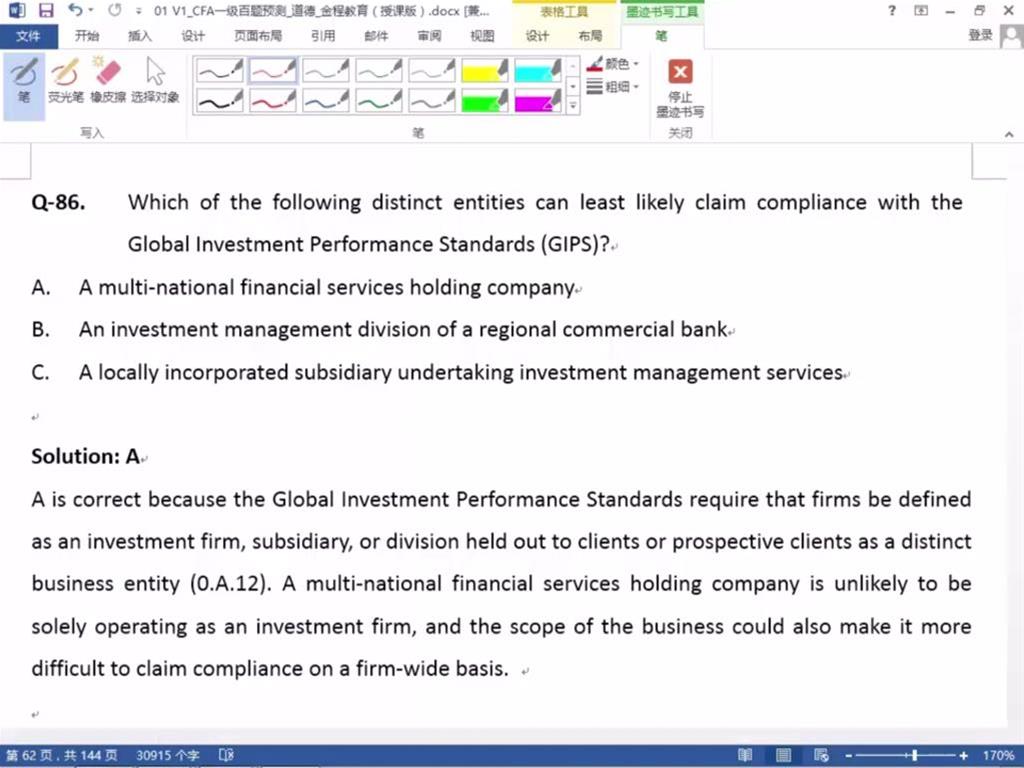
Task: Click the Solution: A heading
Action: [86, 456]
